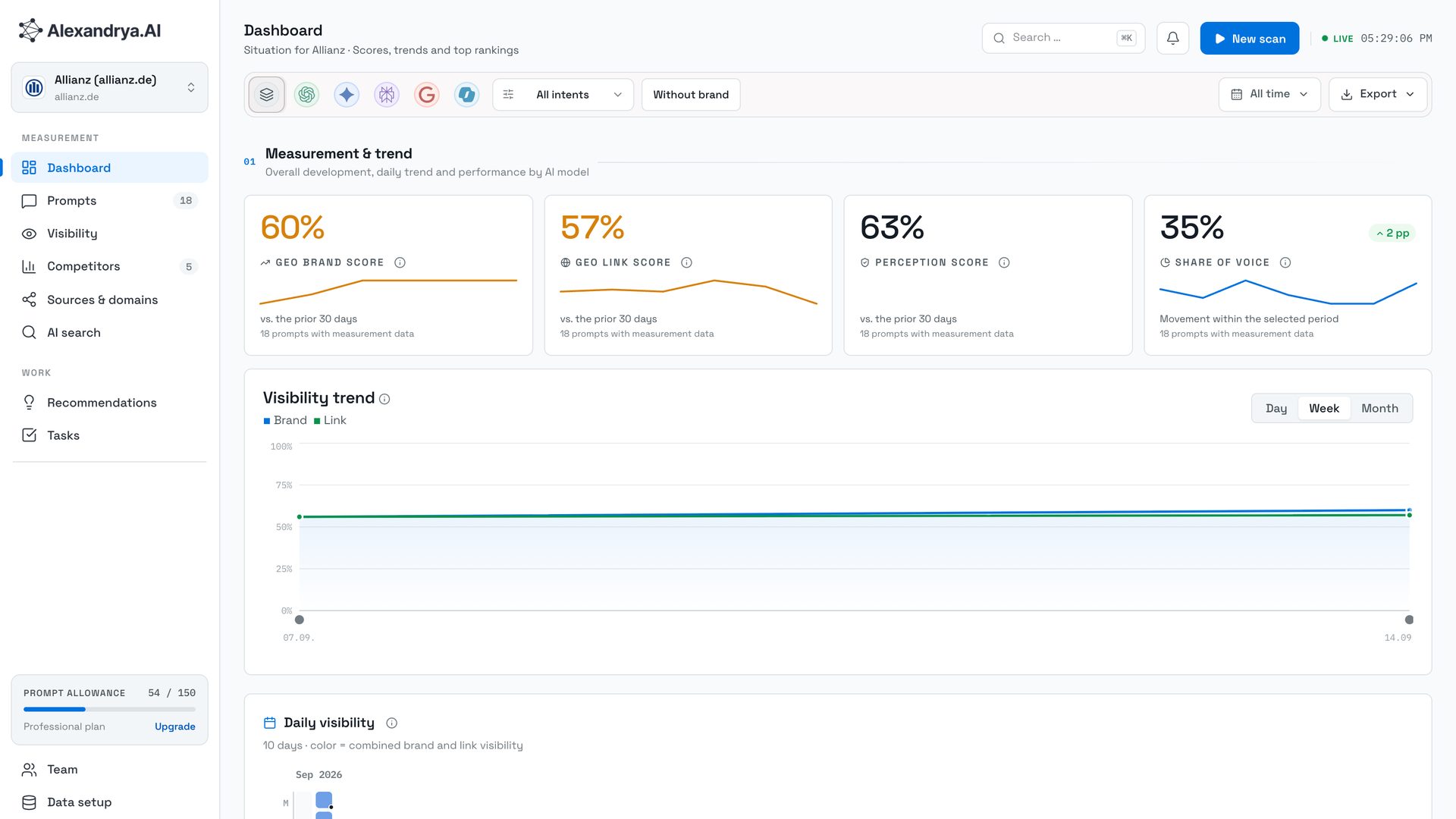The width and height of the screenshot is (1456, 819).
Task: Filter by Perplexity model icon
Action: pos(387,95)
